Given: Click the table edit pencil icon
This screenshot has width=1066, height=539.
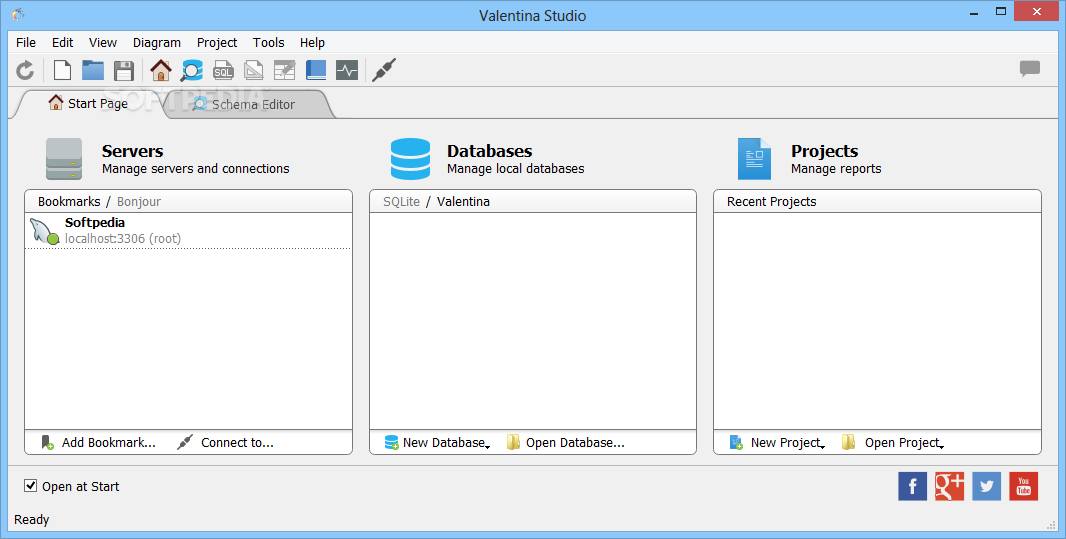Looking at the screenshot, I should point(284,70).
